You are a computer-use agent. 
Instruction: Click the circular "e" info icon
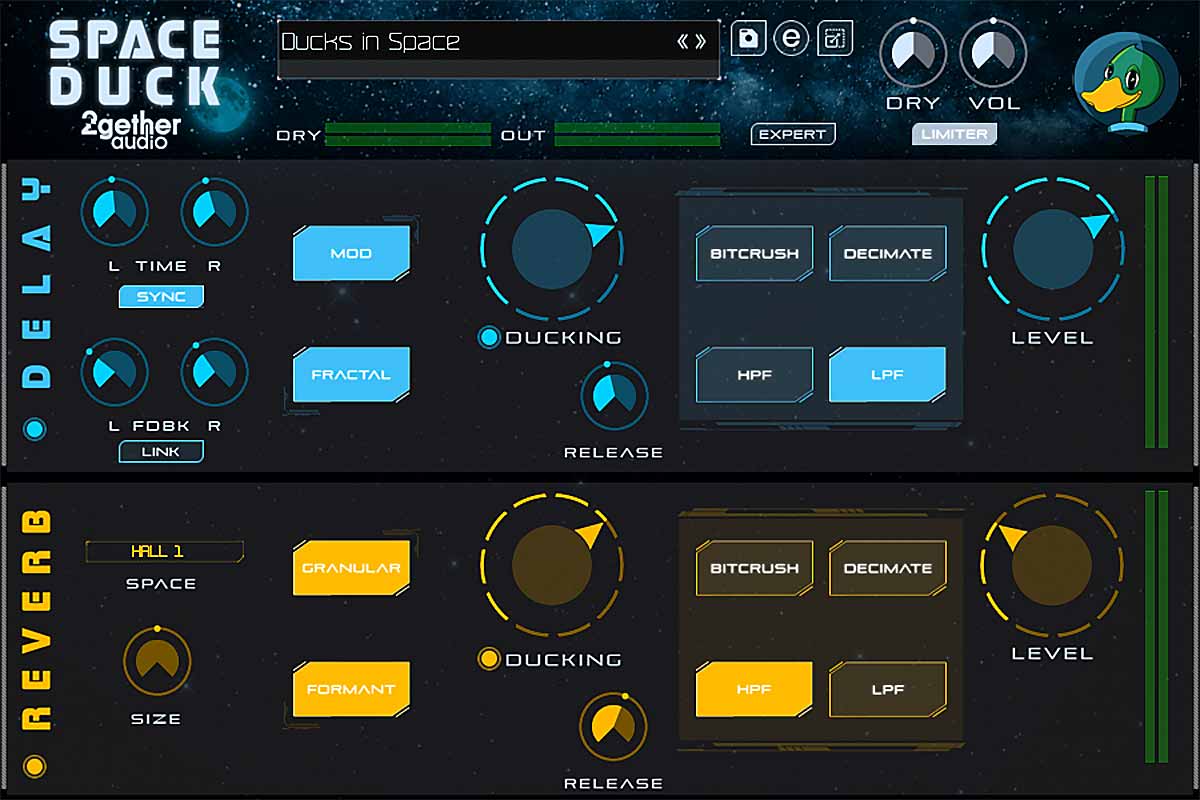click(x=791, y=38)
